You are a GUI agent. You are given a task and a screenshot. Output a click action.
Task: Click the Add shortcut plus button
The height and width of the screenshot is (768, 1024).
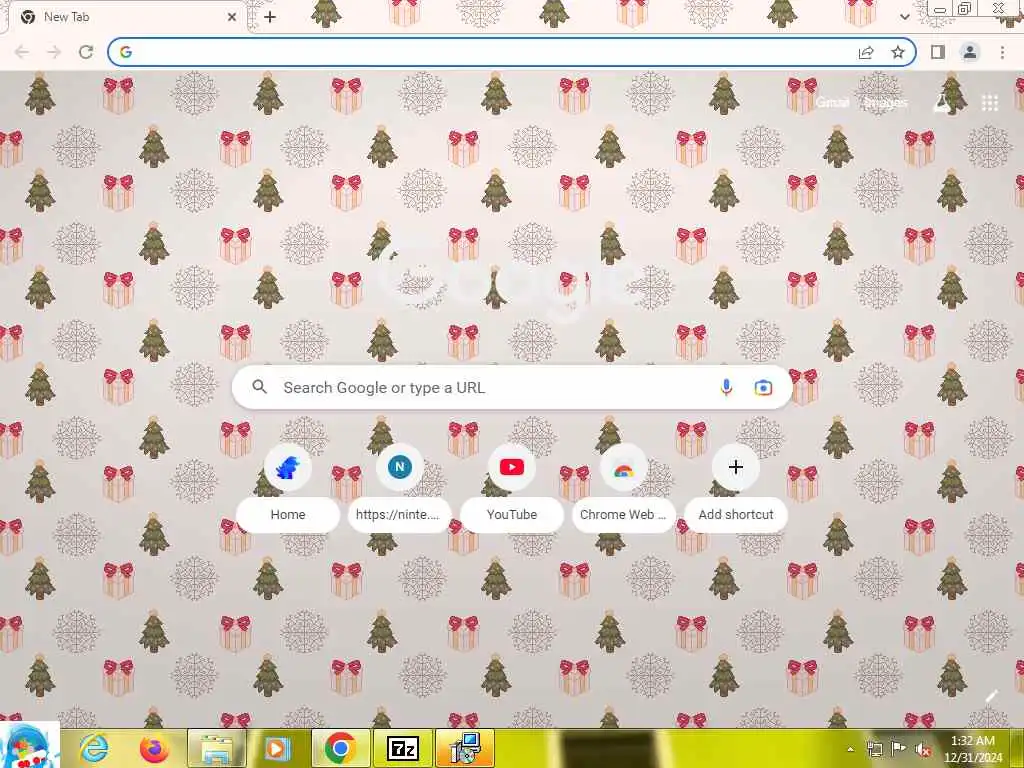click(x=736, y=468)
